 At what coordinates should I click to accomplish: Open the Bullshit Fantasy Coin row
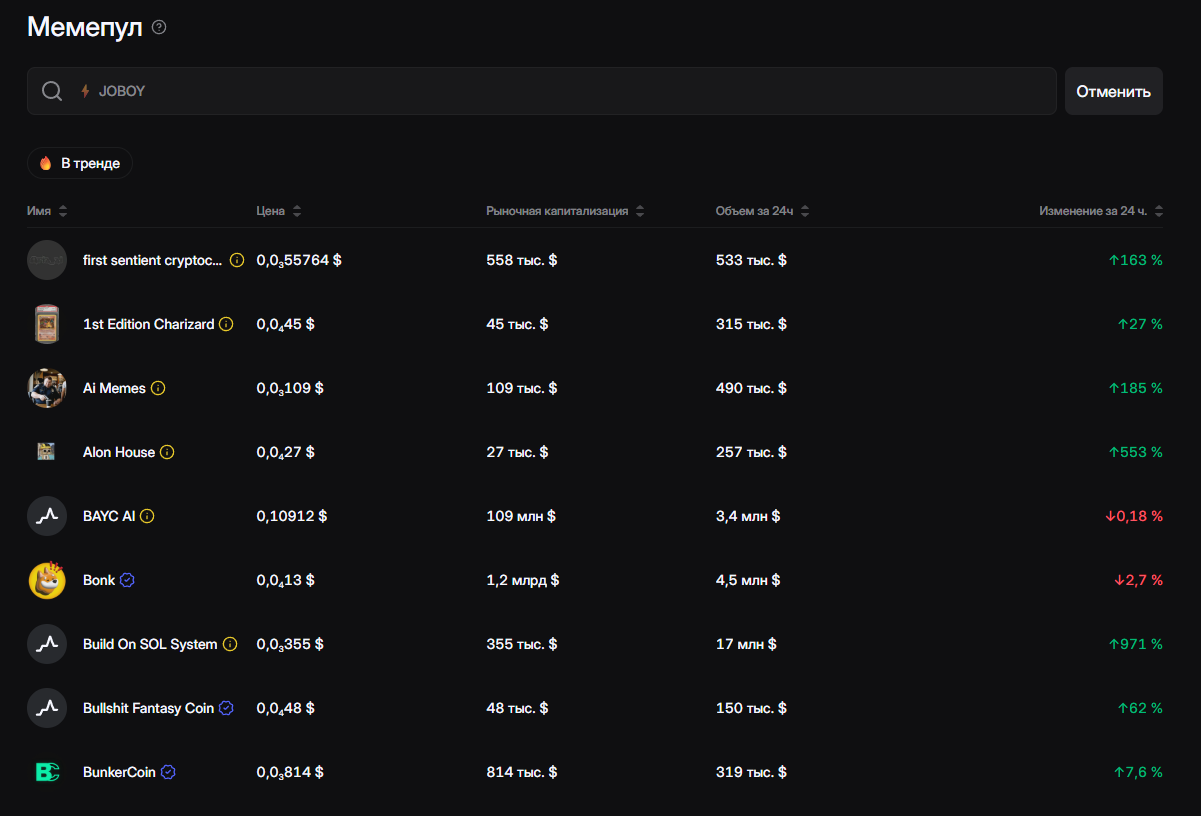148,708
